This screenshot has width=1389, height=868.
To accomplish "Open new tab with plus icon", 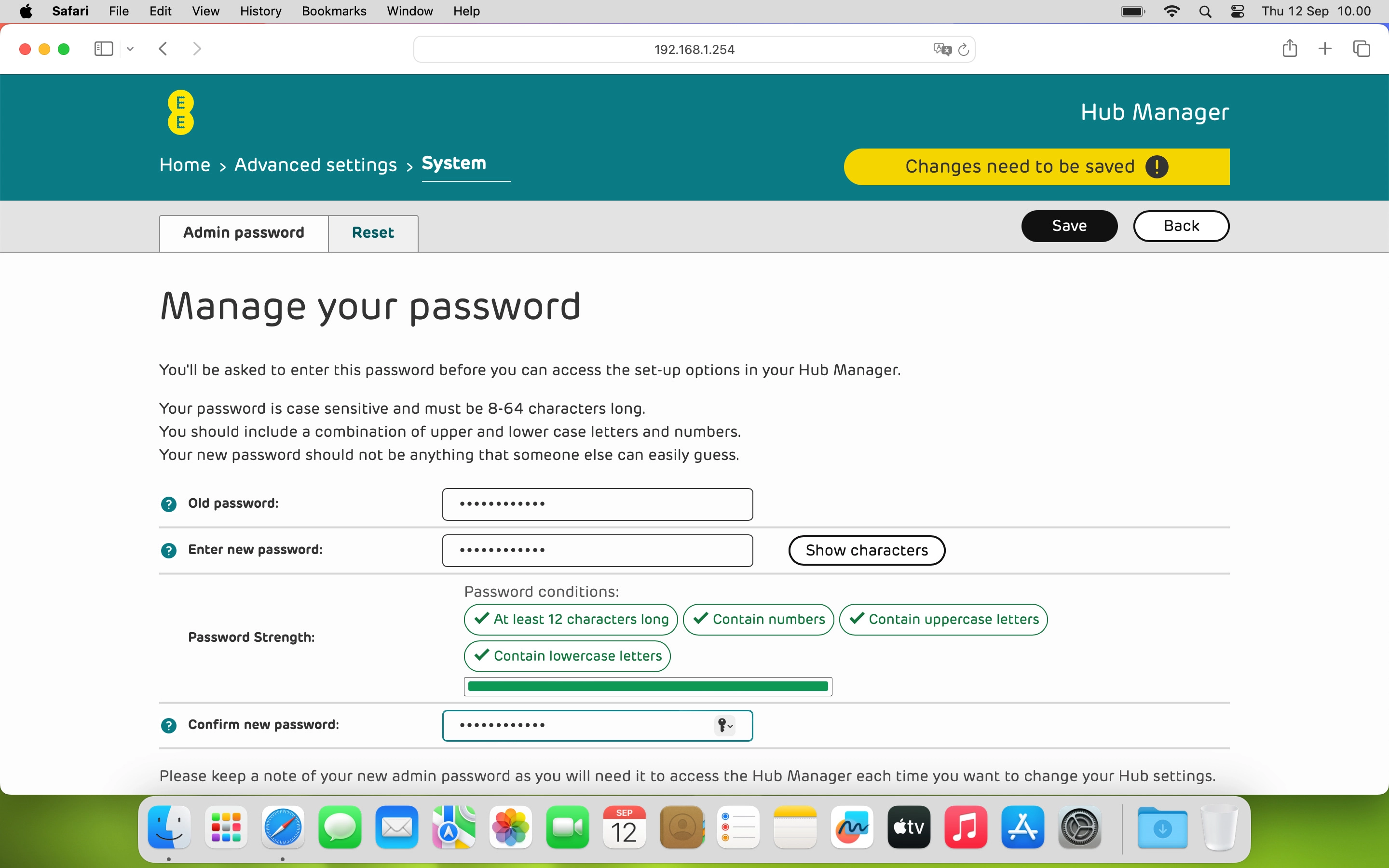I will (1325, 49).
